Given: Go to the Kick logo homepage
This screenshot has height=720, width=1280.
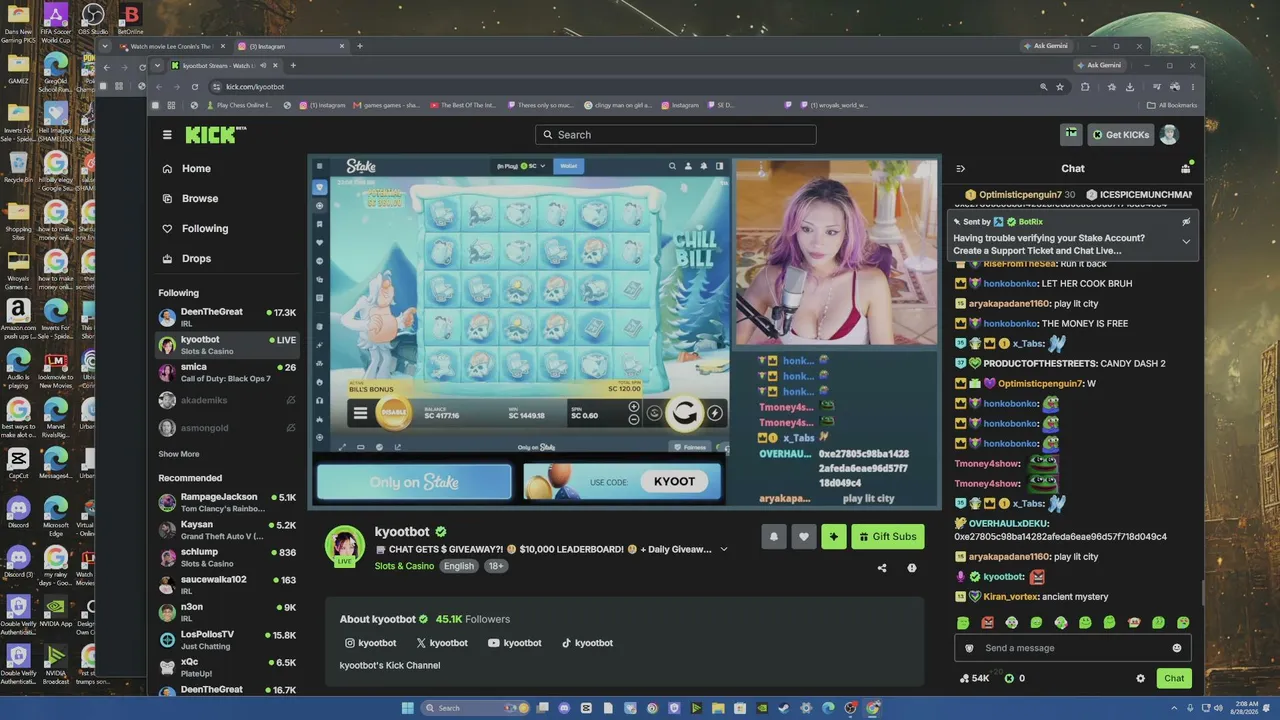Looking at the screenshot, I should (215, 135).
